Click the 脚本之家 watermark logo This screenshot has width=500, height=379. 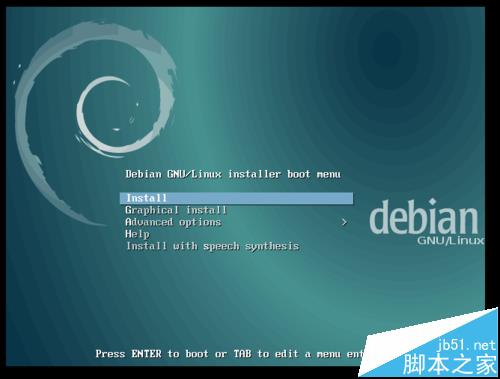pyautogui.click(x=449, y=364)
